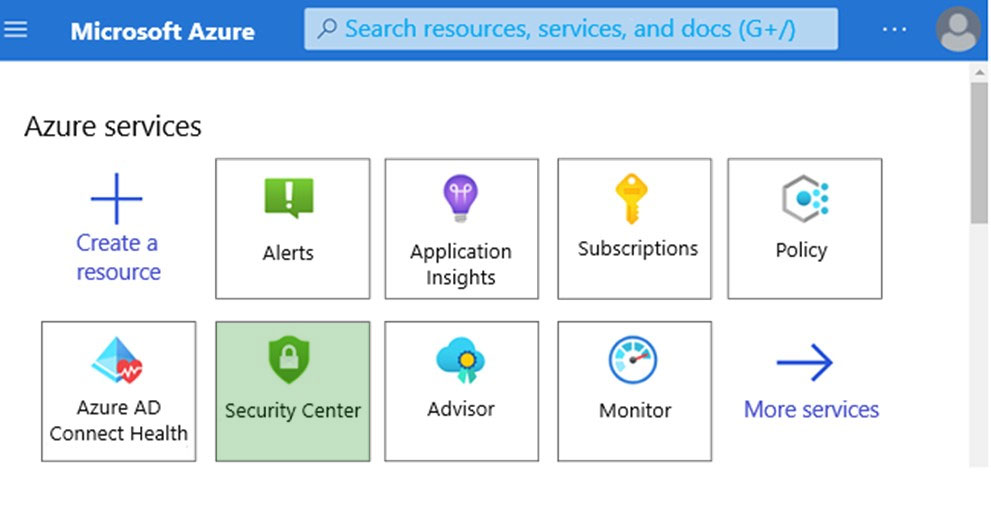Open the More services link text

tap(812, 409)
